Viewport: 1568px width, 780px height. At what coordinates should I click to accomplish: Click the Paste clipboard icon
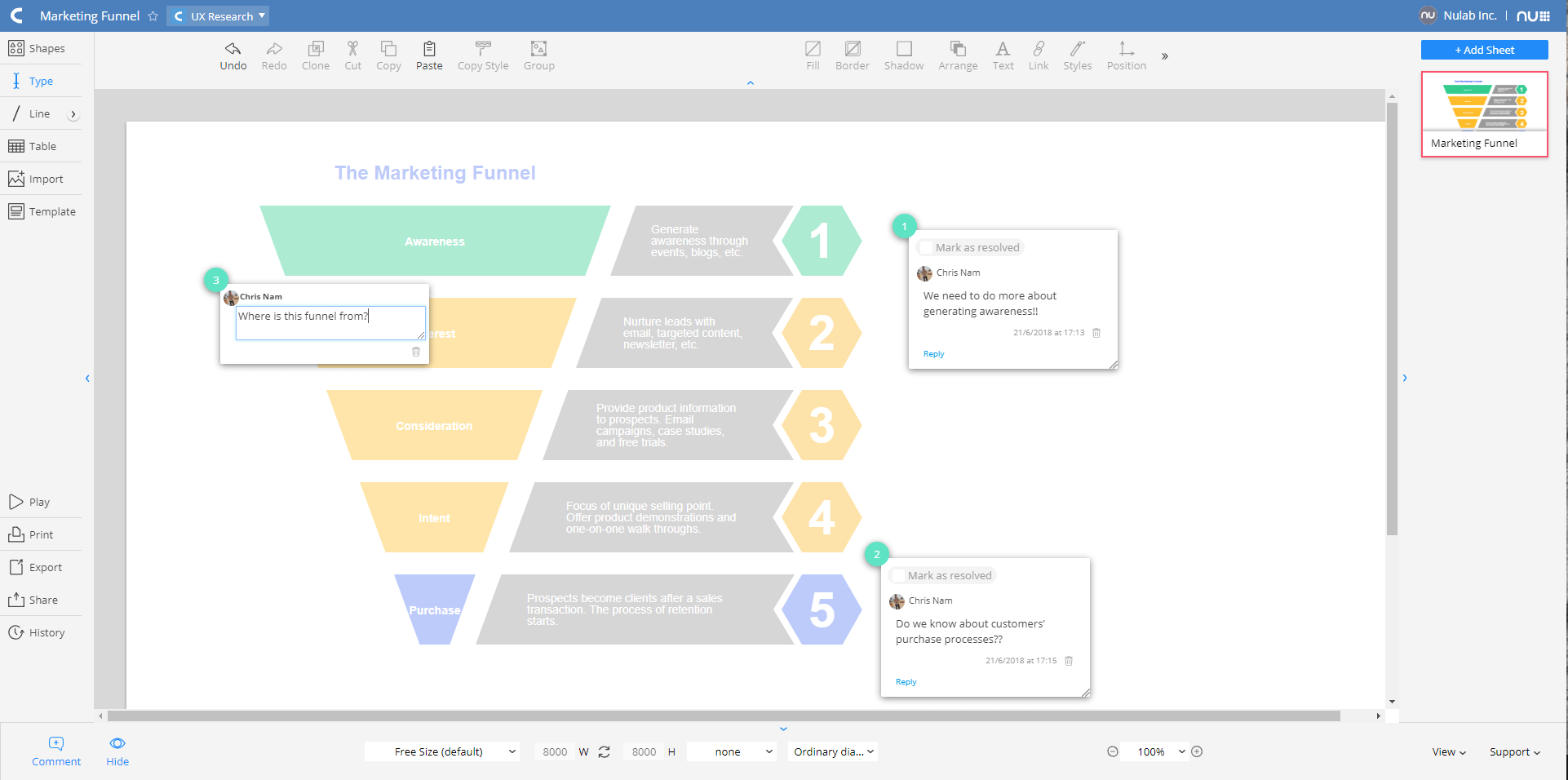429,49
